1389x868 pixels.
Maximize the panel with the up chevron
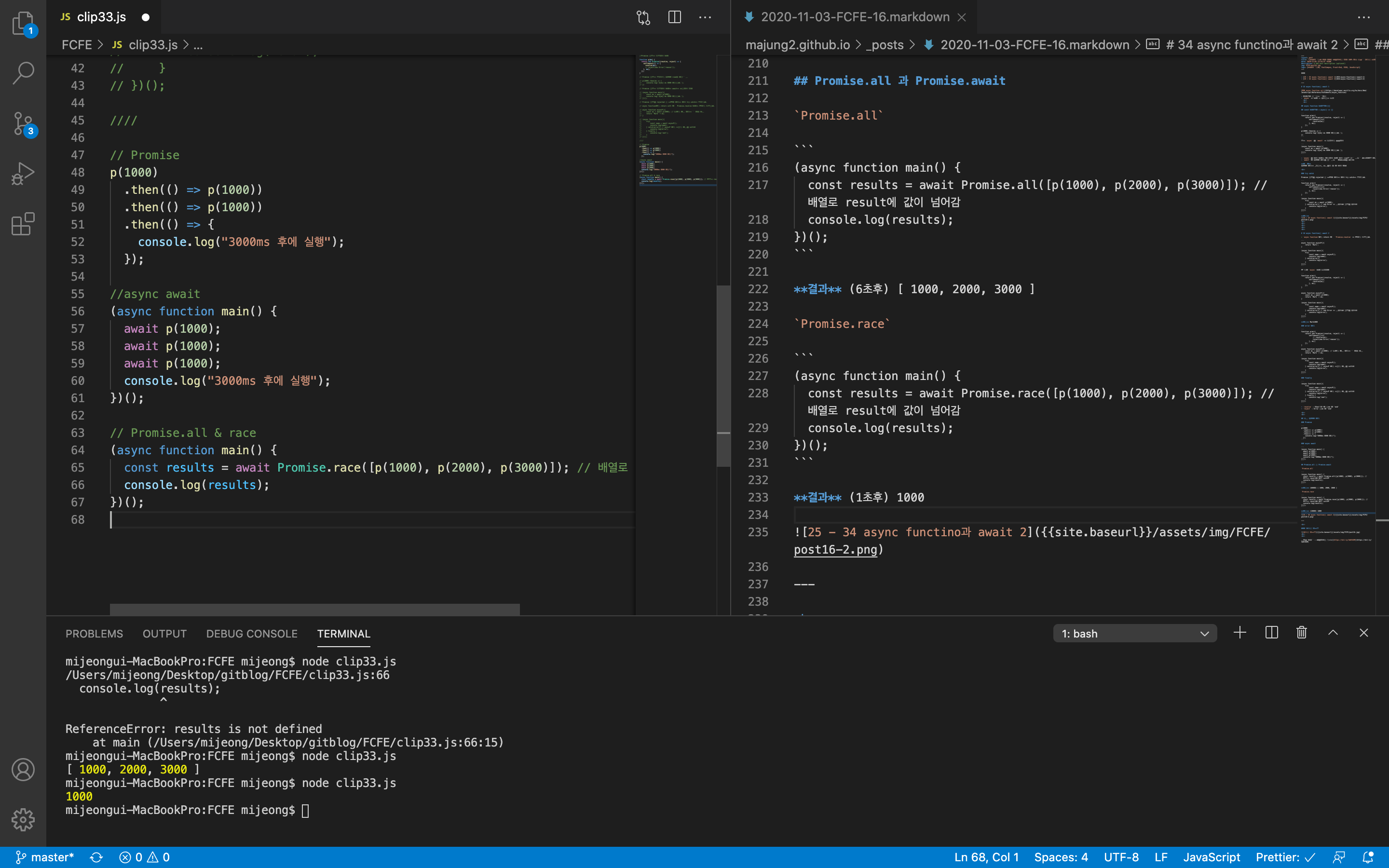[1333, 633]
